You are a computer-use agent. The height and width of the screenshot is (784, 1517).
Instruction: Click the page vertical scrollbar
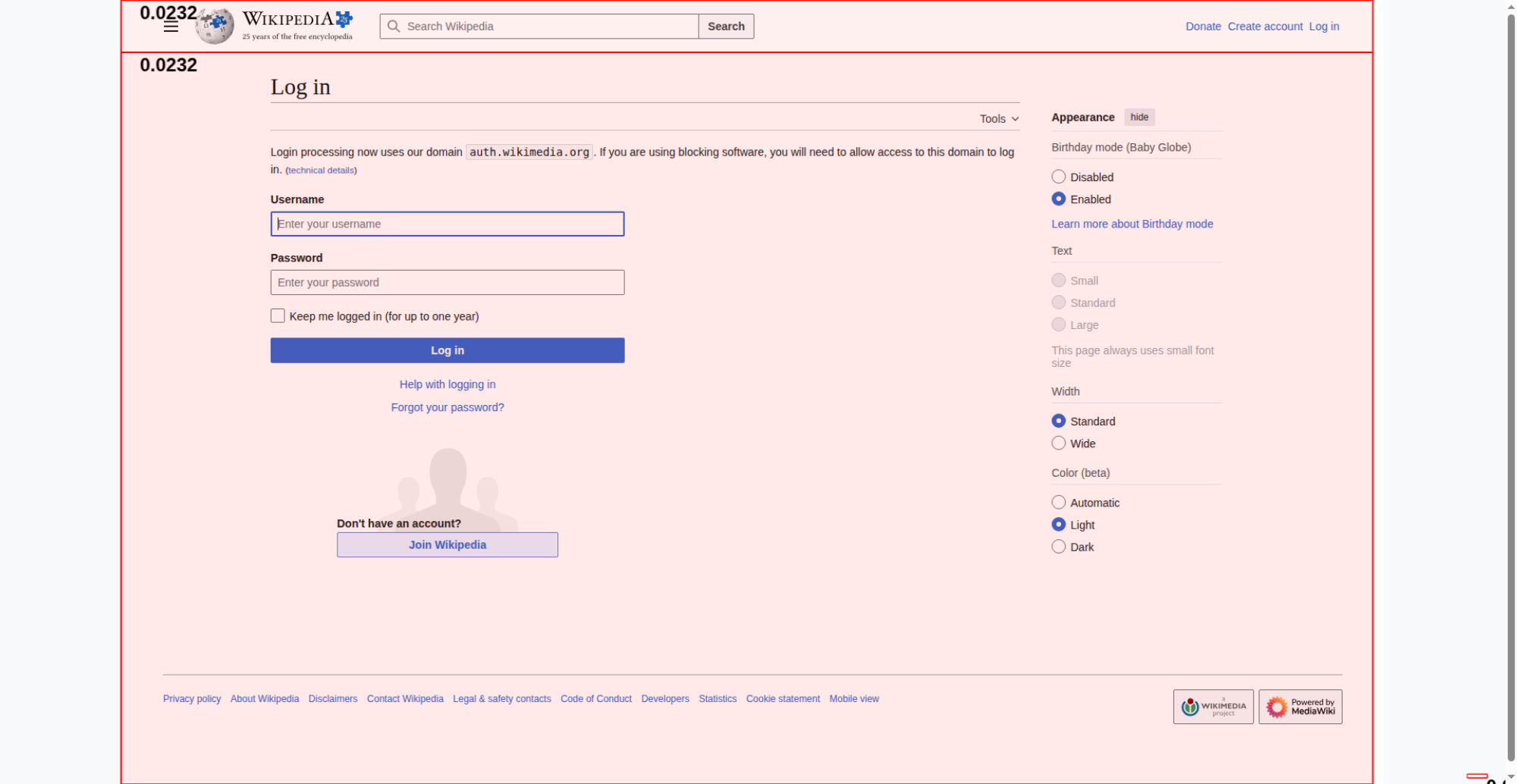tap(1510, 379)
